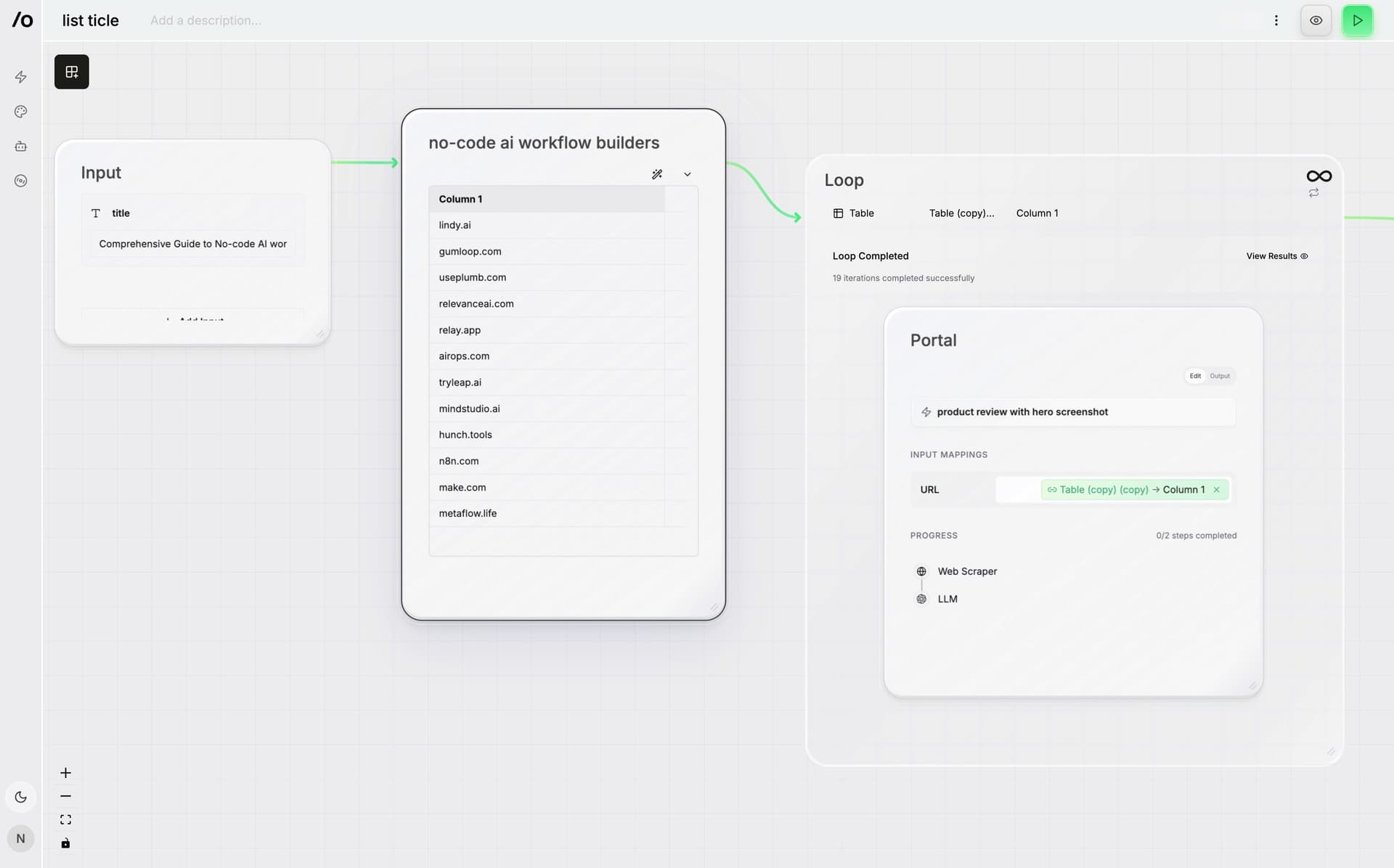Viewport: 1394px width, 868px height.
Task: Click the title input value field
Action: click(193, 244)
